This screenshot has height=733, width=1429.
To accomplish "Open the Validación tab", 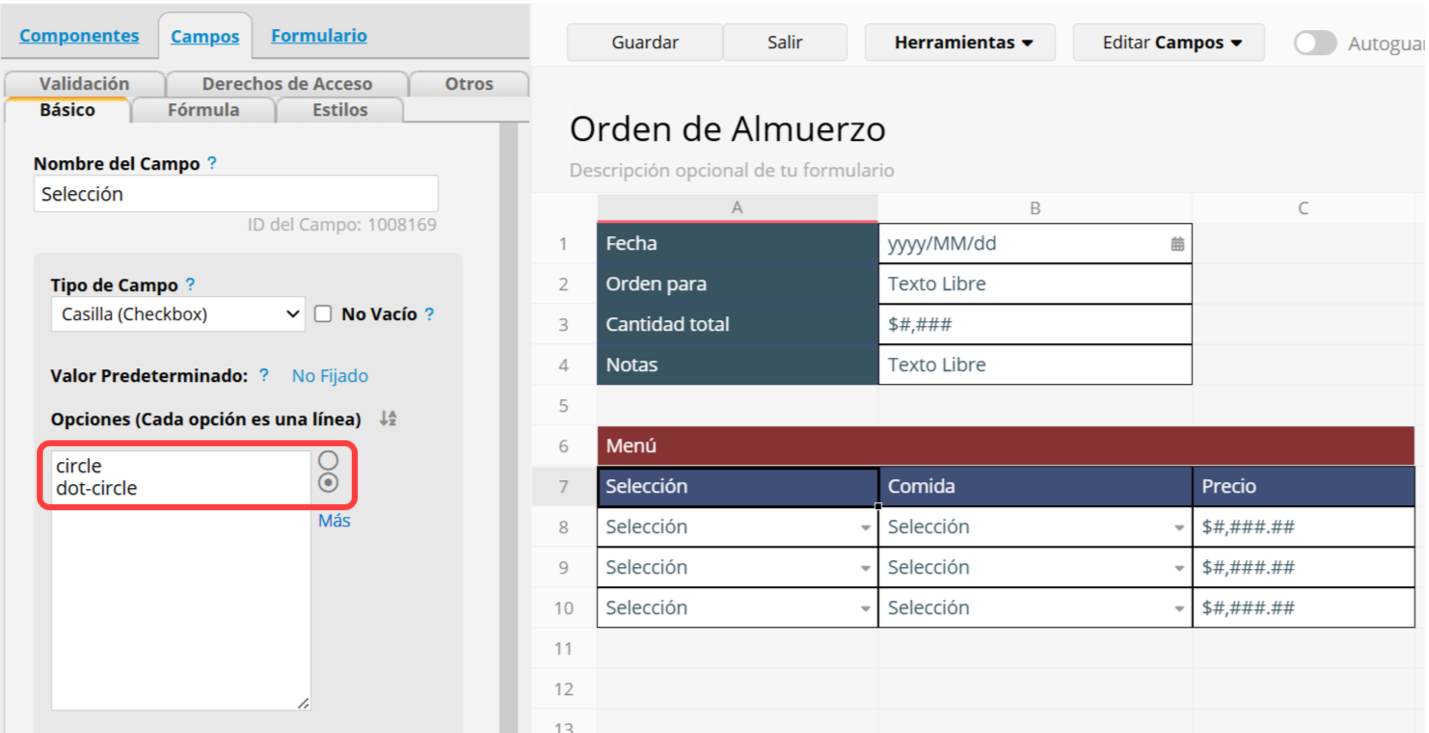I will (x=84, y=84).
